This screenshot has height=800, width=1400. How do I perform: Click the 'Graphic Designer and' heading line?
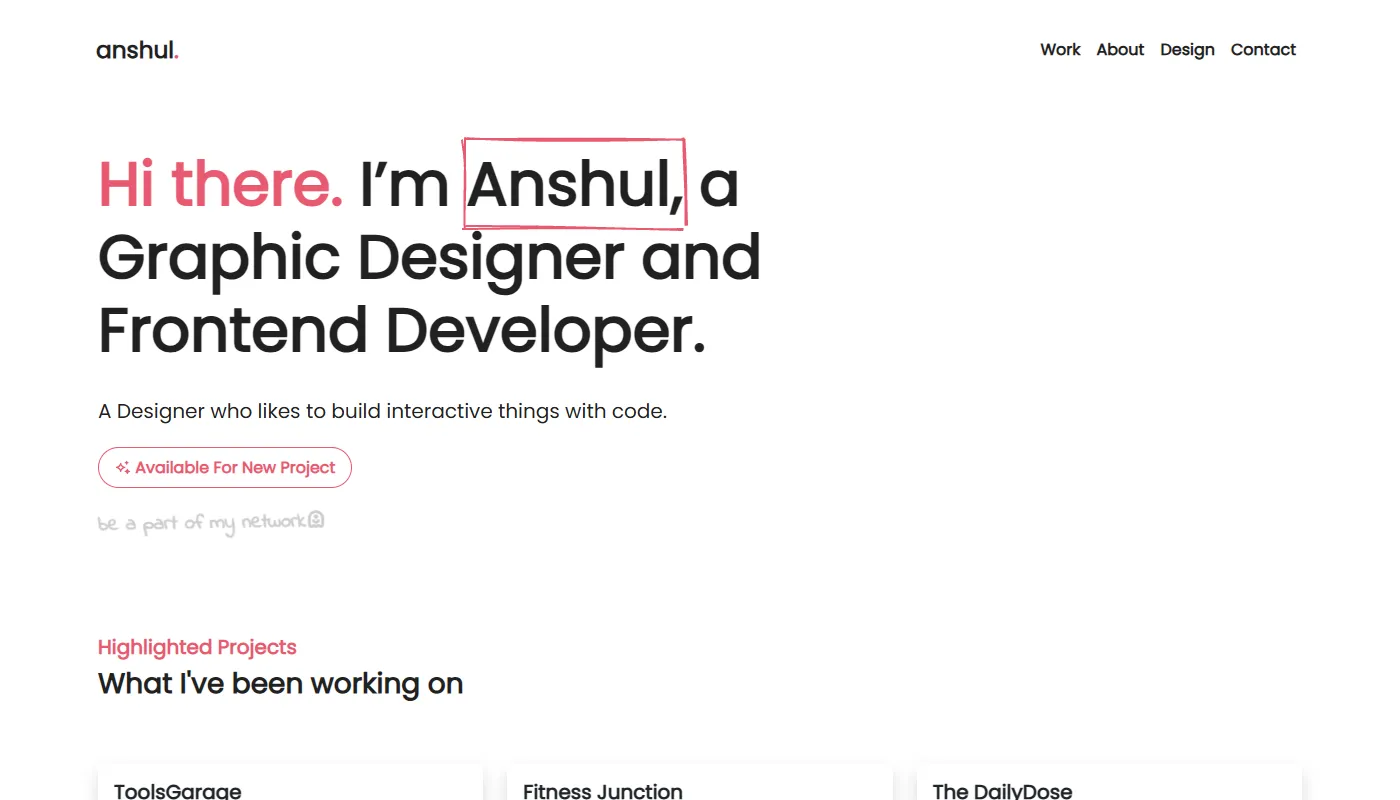coord(430,258)
